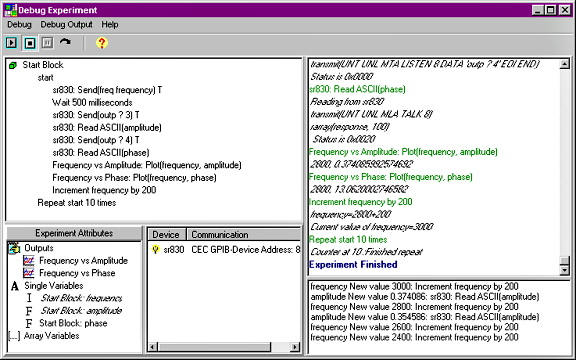
Task: Select Plot(frequency, phase) step in block tree
Action: (134, 177)
